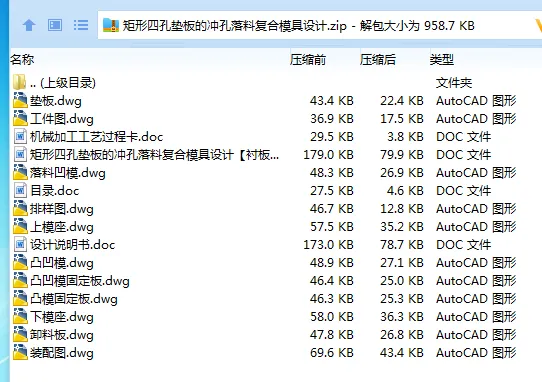Click the icon of 凸凹模.dwg
The height and width of the screenshot is (382, 542).
click(x=20, y=262)
